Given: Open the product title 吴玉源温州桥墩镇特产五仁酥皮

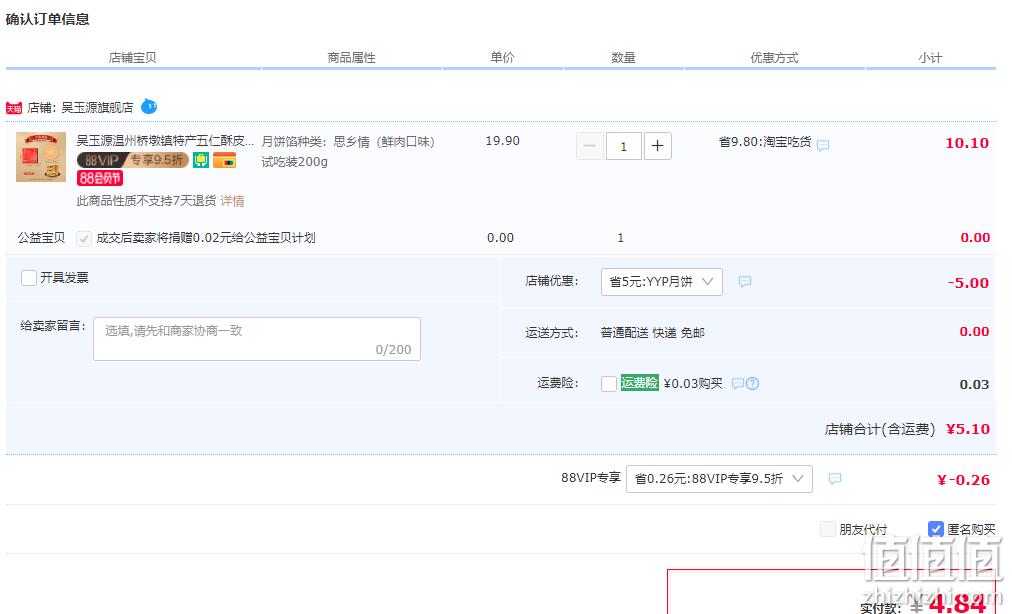Looking at the screenshot, I should coord(165,141).
